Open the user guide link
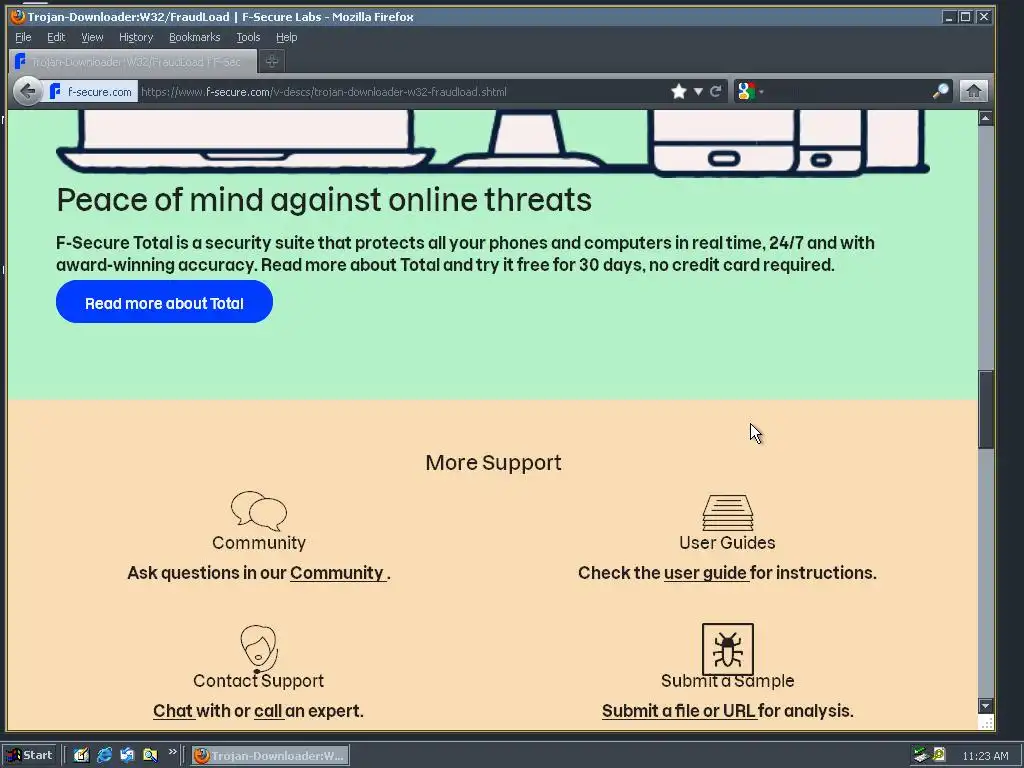This screenshot has height=768, width=1024. (x=705, y=573)
